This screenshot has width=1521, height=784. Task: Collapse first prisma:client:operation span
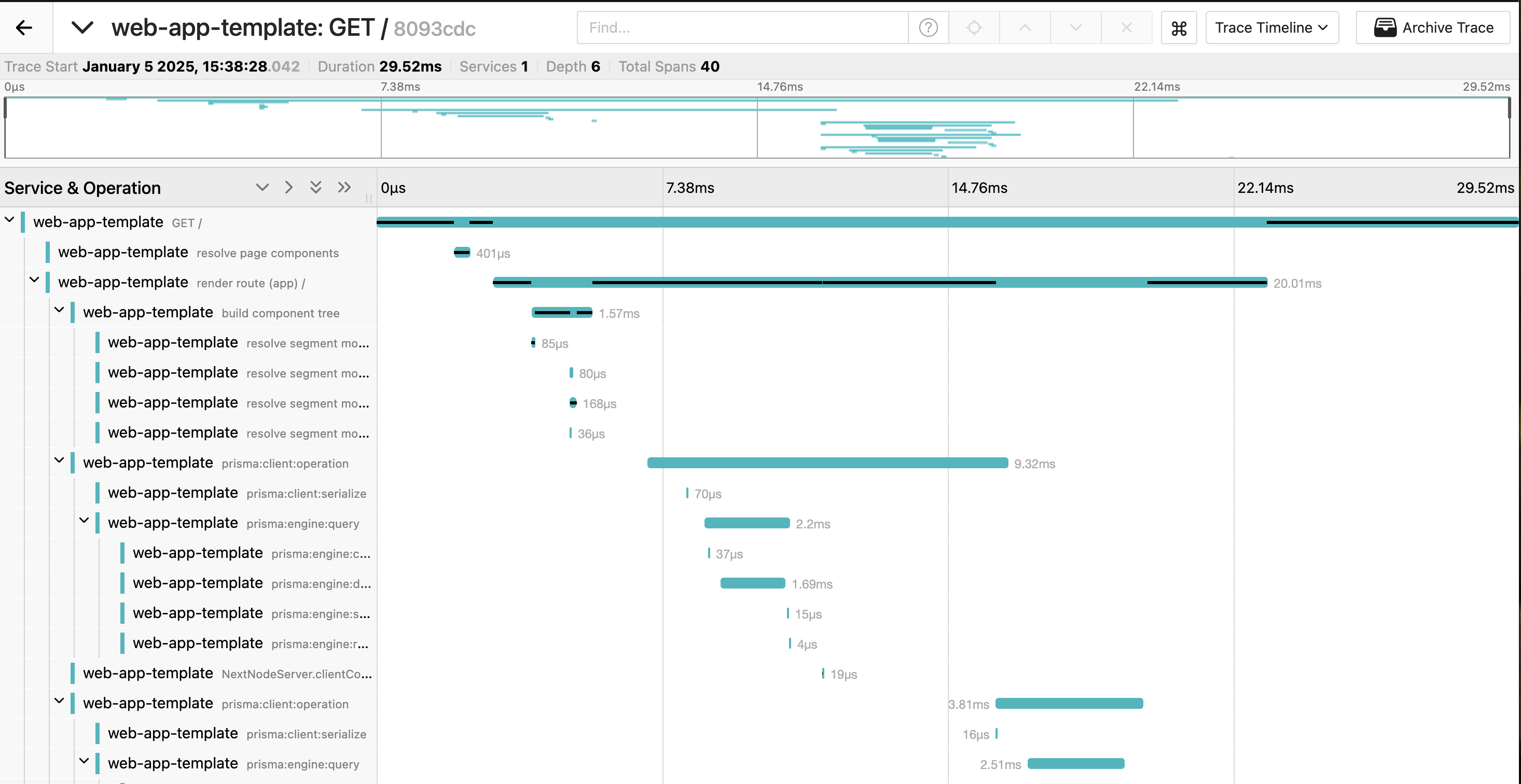[x=59, y=460]
